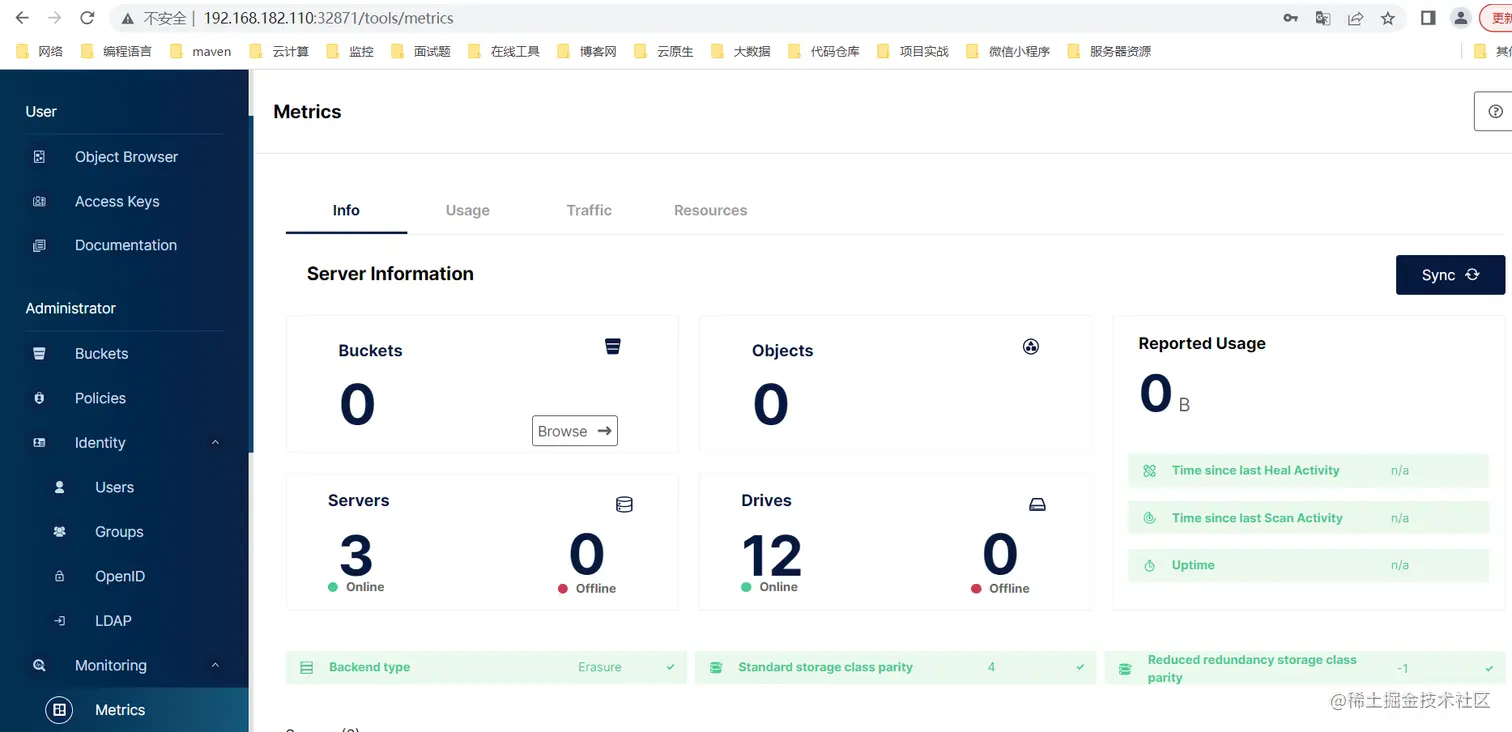Screen dimensions: 1512x732
Task: Click the Drives card drive icon
Action: 1037,505
